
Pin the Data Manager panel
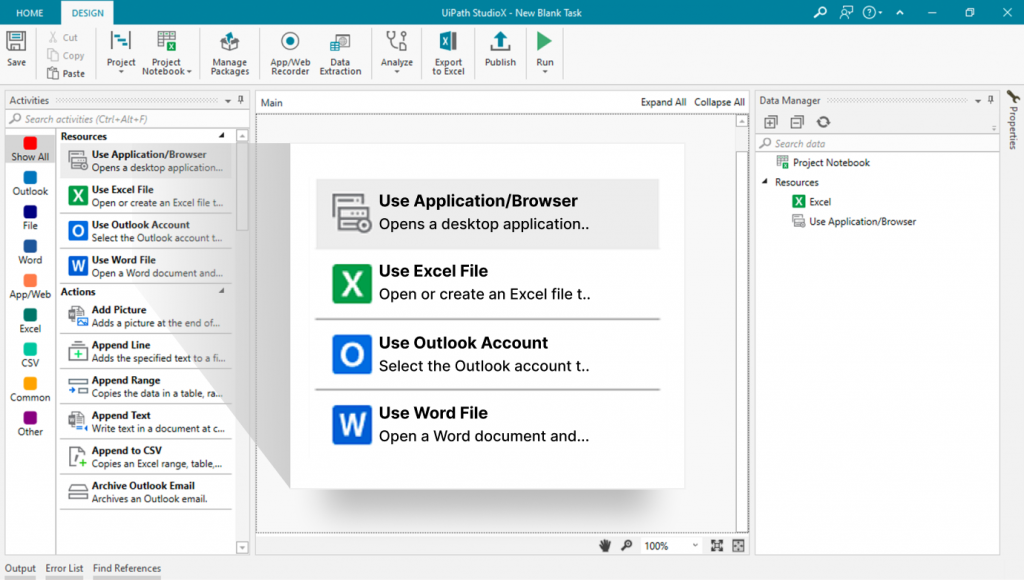pyautogui.click(x=991, y=100)
